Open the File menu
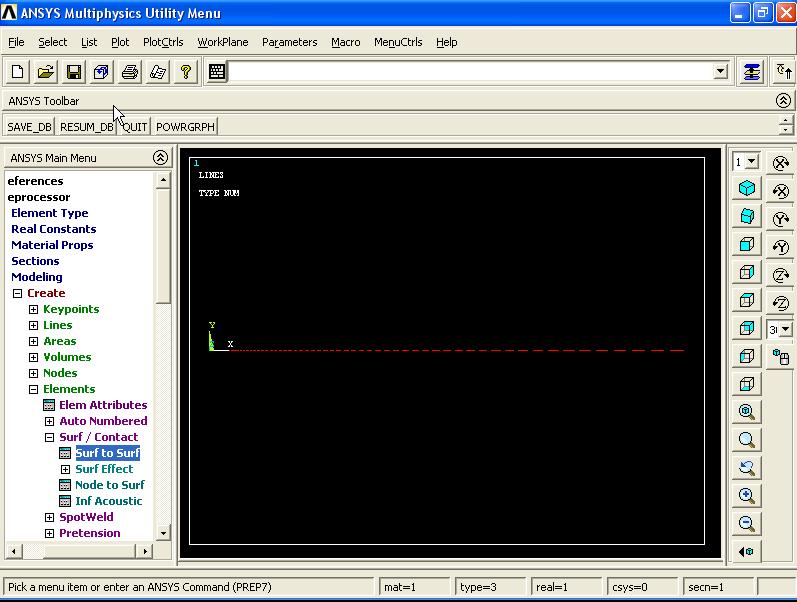The image size is (797, 602). tap(16, 42)
